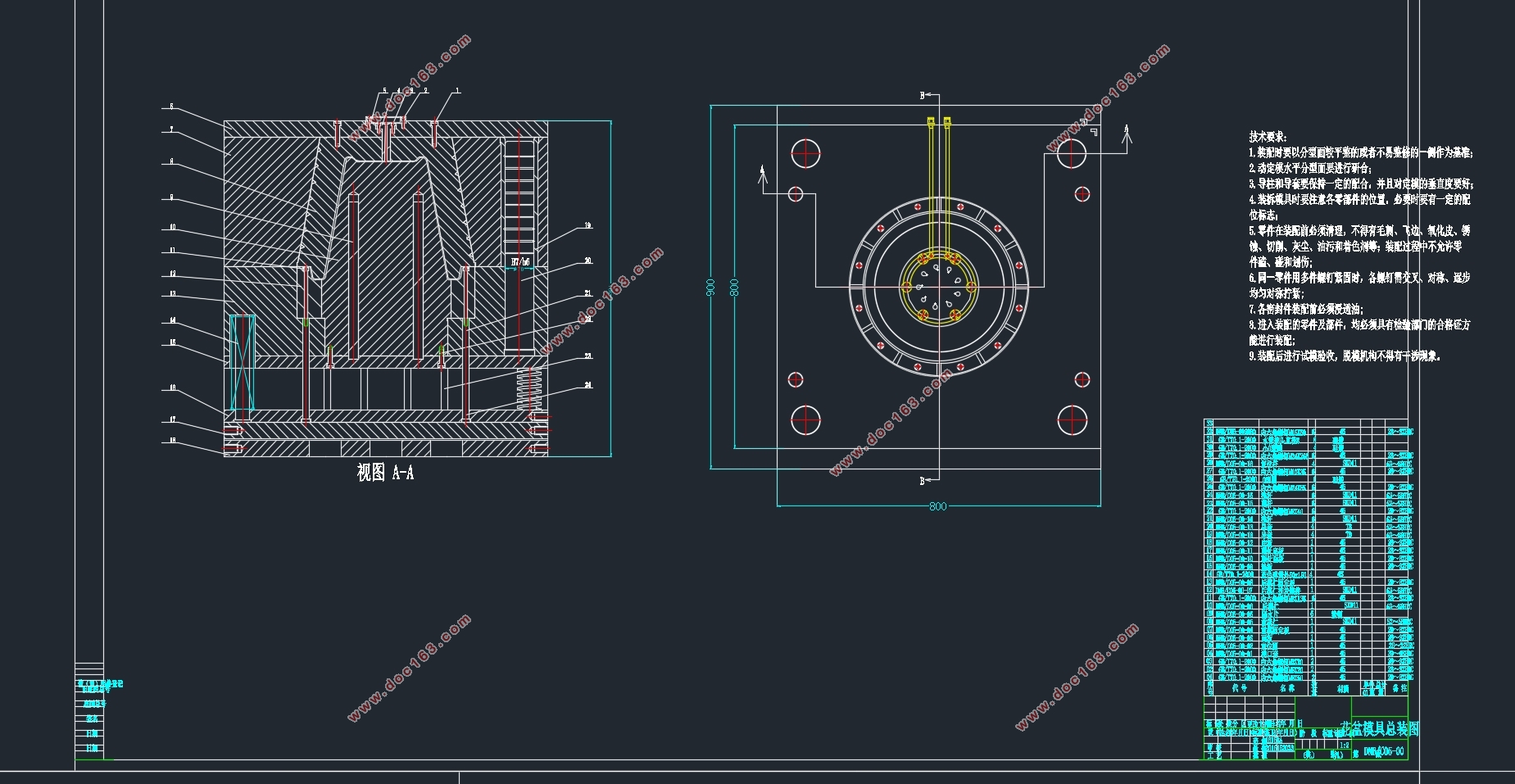Select the B section marker above plan view
The height and width of the screenshot is (784, 1515).
[x=923, y=96]
